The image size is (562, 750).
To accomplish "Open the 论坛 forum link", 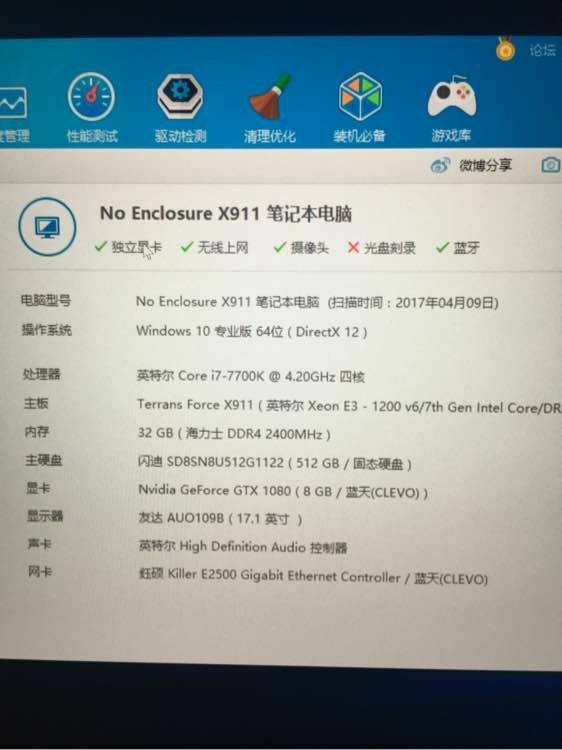I will (542, 50).
